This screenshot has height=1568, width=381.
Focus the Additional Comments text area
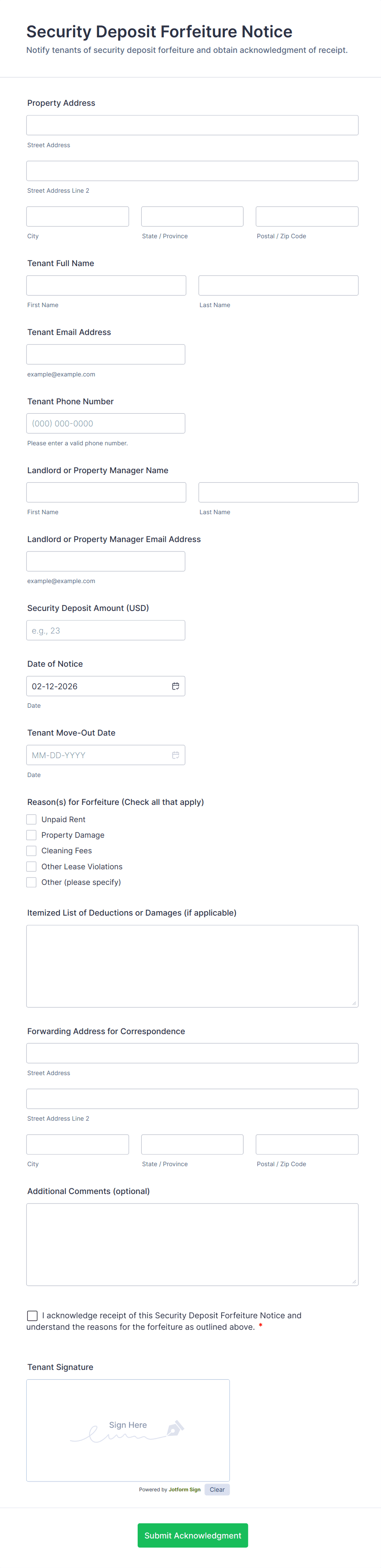(x=192, y=1244)
